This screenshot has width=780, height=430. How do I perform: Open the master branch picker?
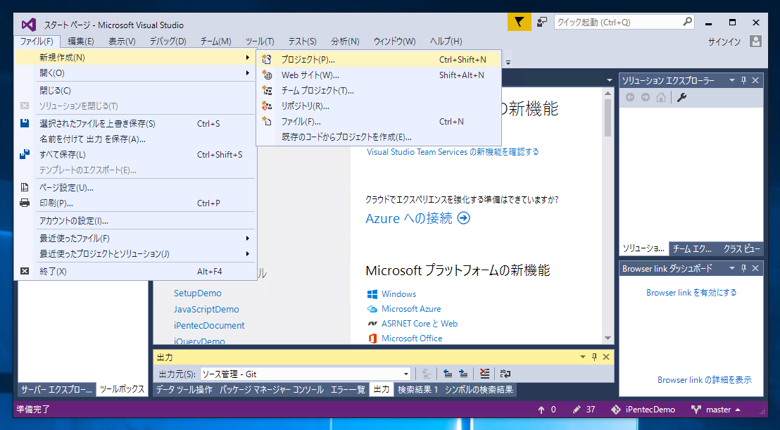click(715, 410)
